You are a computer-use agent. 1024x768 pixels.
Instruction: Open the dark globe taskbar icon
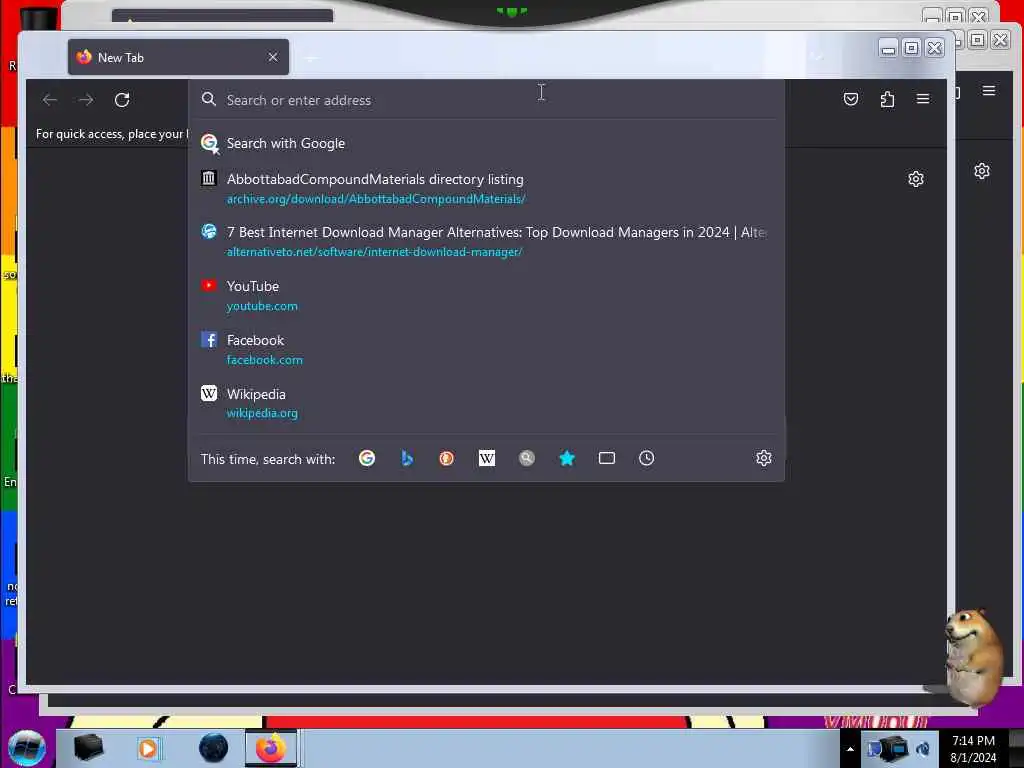(213, 748)
